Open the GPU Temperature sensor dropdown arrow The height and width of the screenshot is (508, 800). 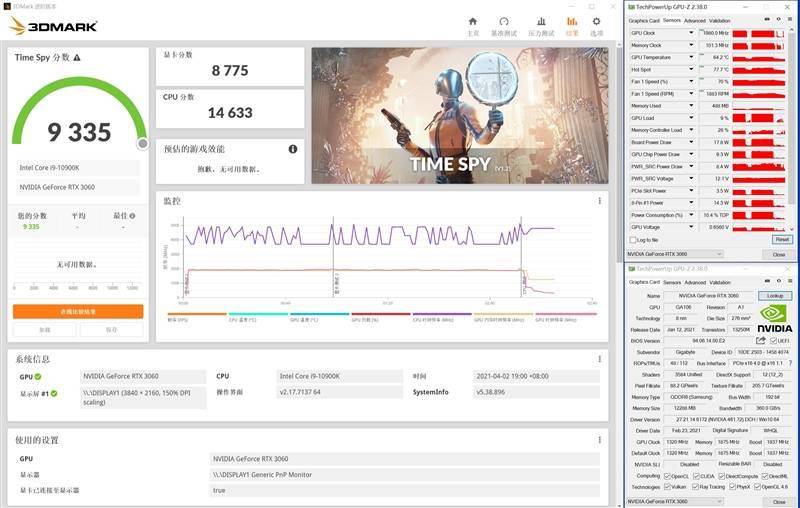pos(691,57)
